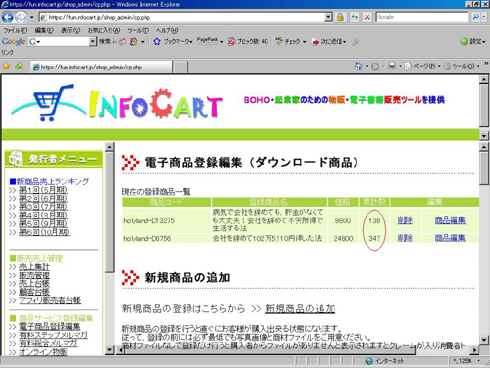Click the security padlock icon

click(x=340, y=17)
